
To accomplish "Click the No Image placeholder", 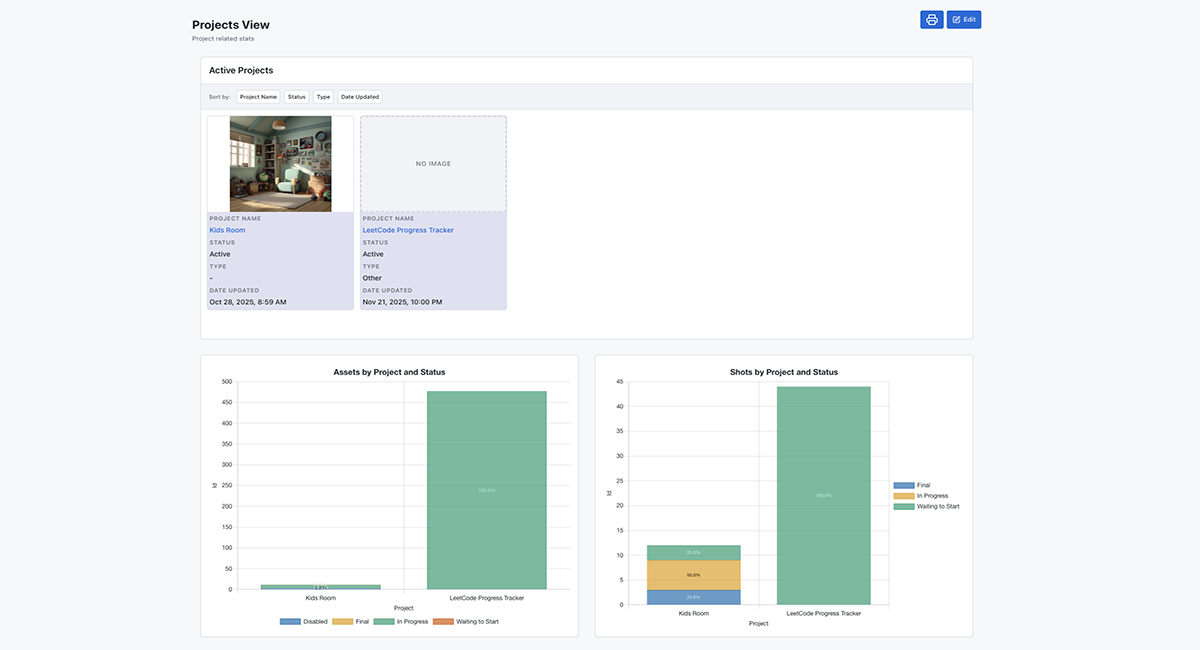I will coord(433,162).
